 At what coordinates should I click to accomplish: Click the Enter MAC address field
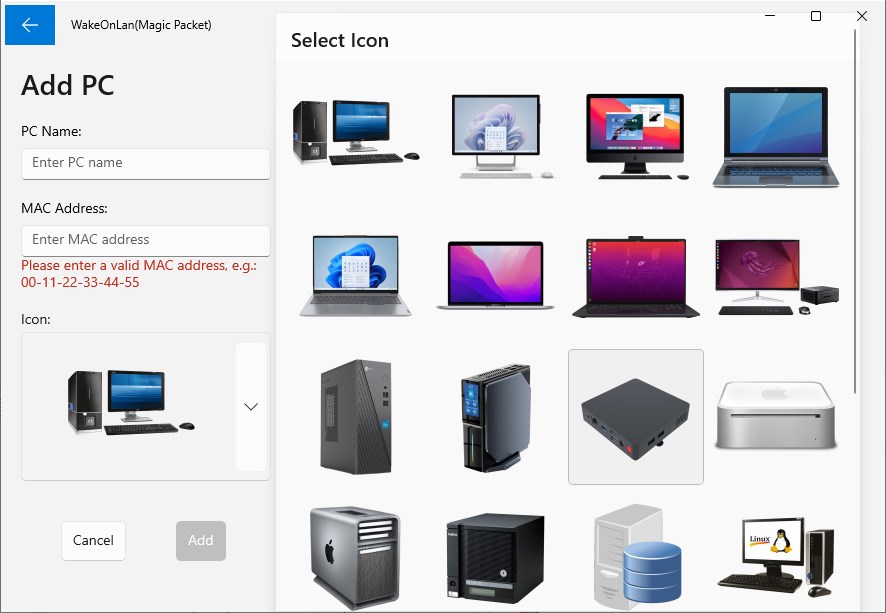tap(145, 240)
